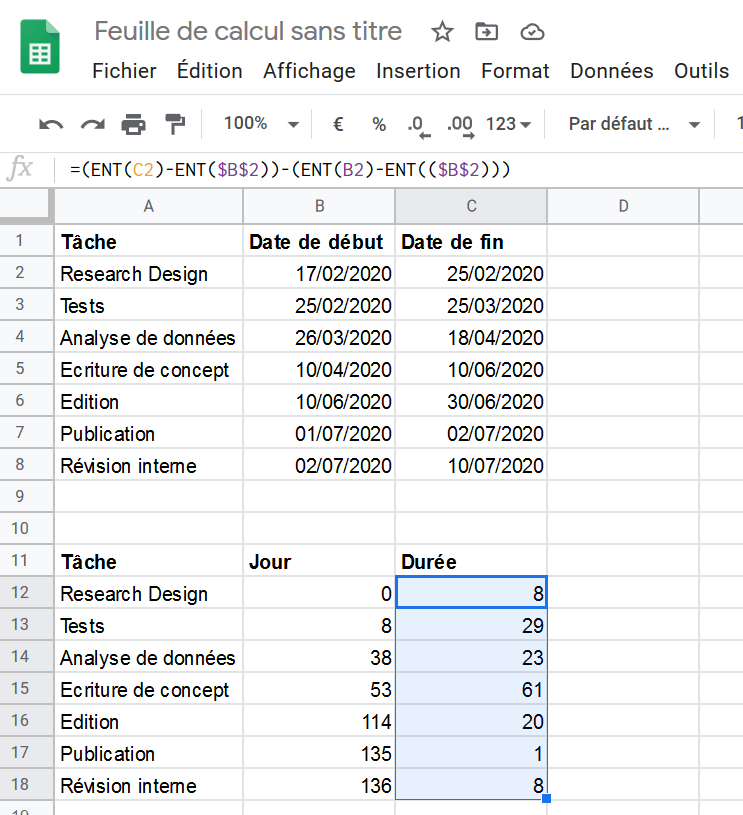Select column D header

pos(623,206)
